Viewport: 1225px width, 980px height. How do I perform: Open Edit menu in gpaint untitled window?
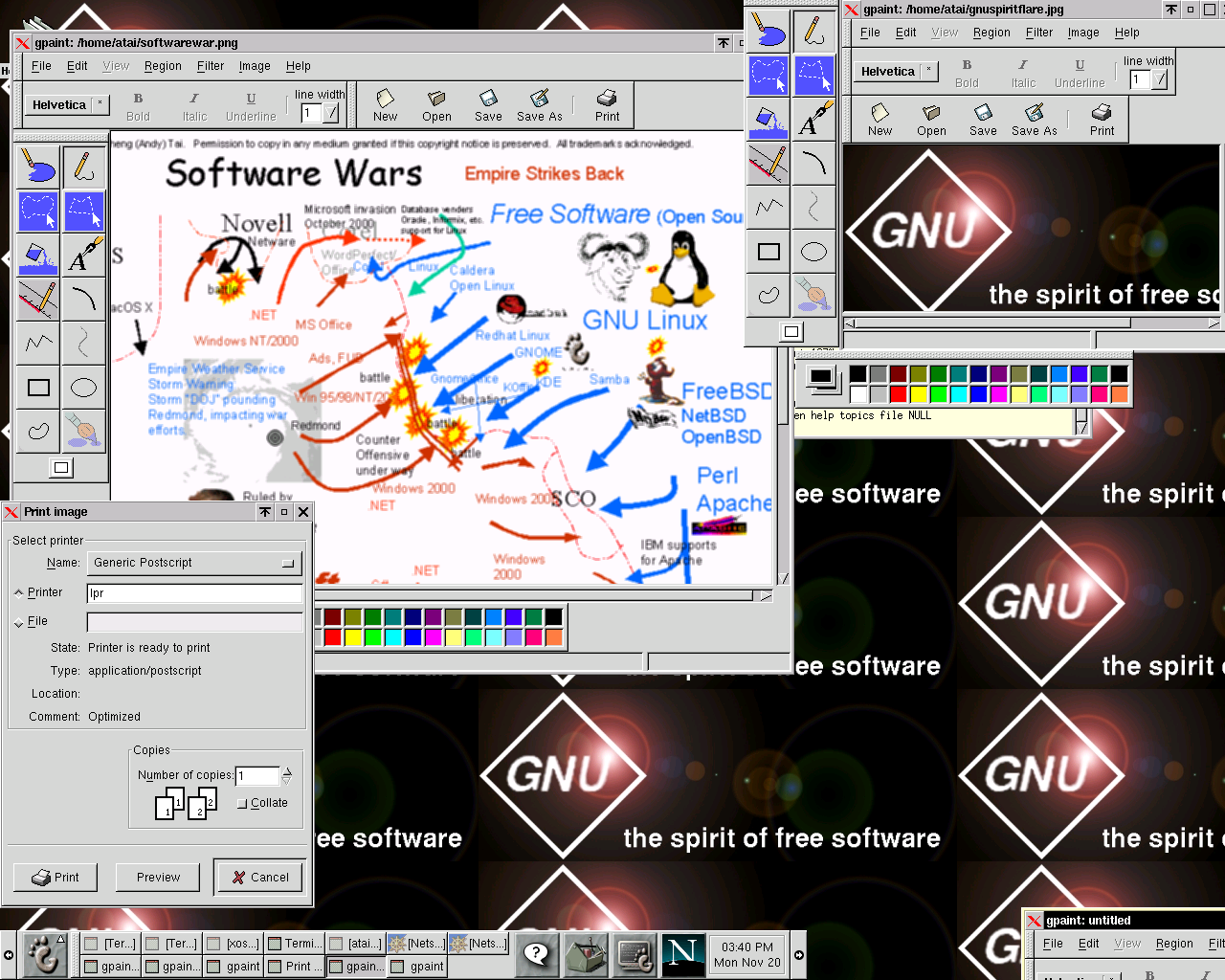coord(1089,944)
